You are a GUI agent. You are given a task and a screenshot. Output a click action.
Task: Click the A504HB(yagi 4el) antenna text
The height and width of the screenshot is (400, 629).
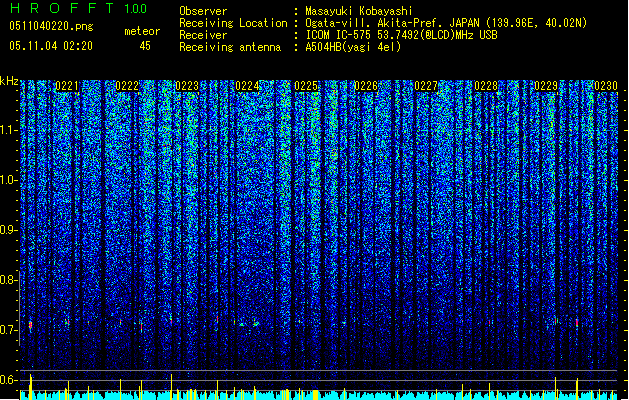(353, 47)
